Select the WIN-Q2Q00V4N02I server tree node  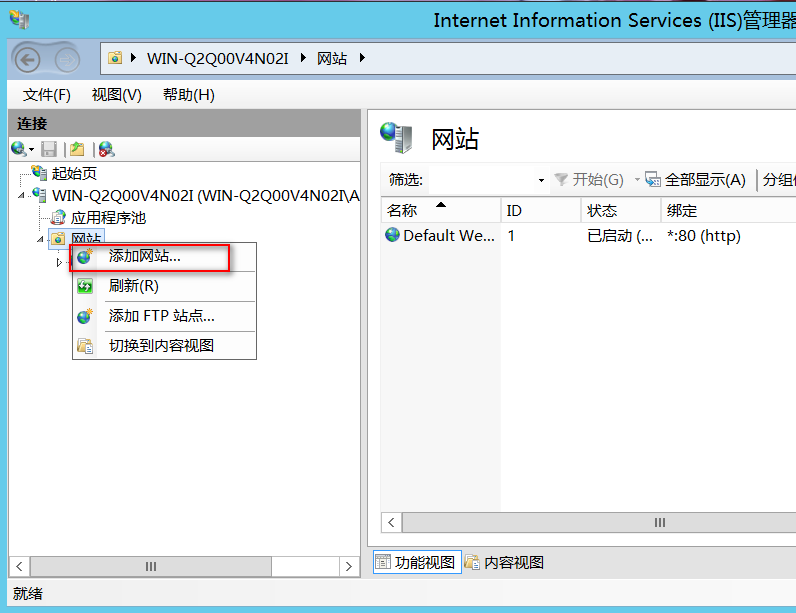[x=206, y=195]
